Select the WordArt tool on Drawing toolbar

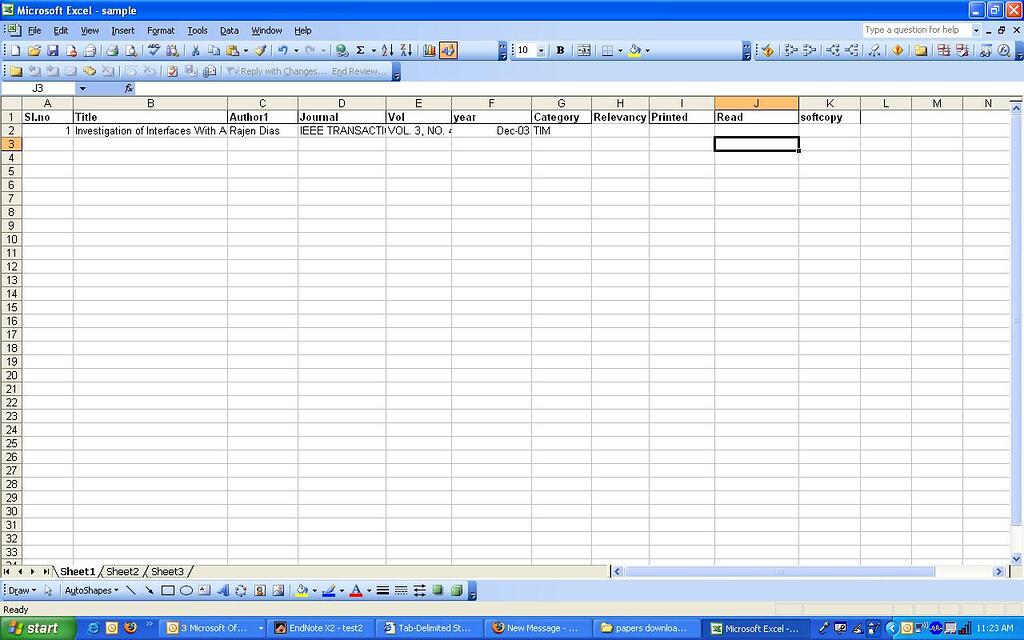click(x=225, y=590)
